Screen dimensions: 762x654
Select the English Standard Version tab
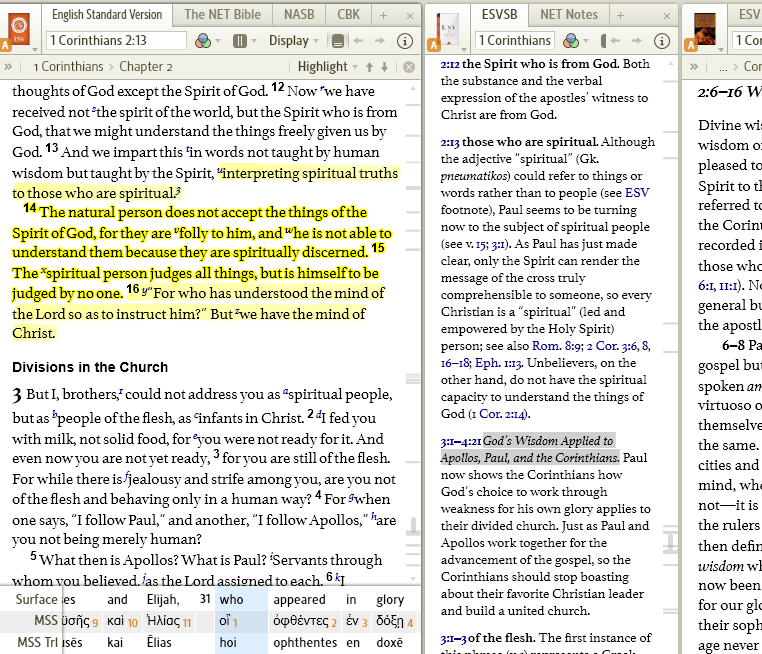[107, 15]
